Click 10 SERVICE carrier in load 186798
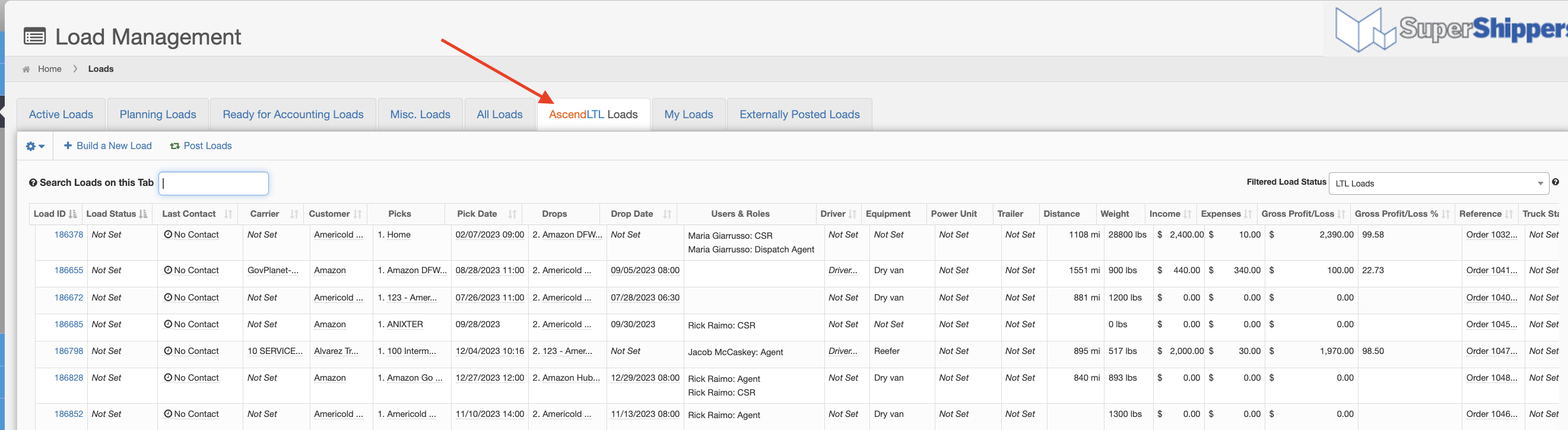Image resolution: width=1568 pixels, height=430 pixels. [275, 352]
